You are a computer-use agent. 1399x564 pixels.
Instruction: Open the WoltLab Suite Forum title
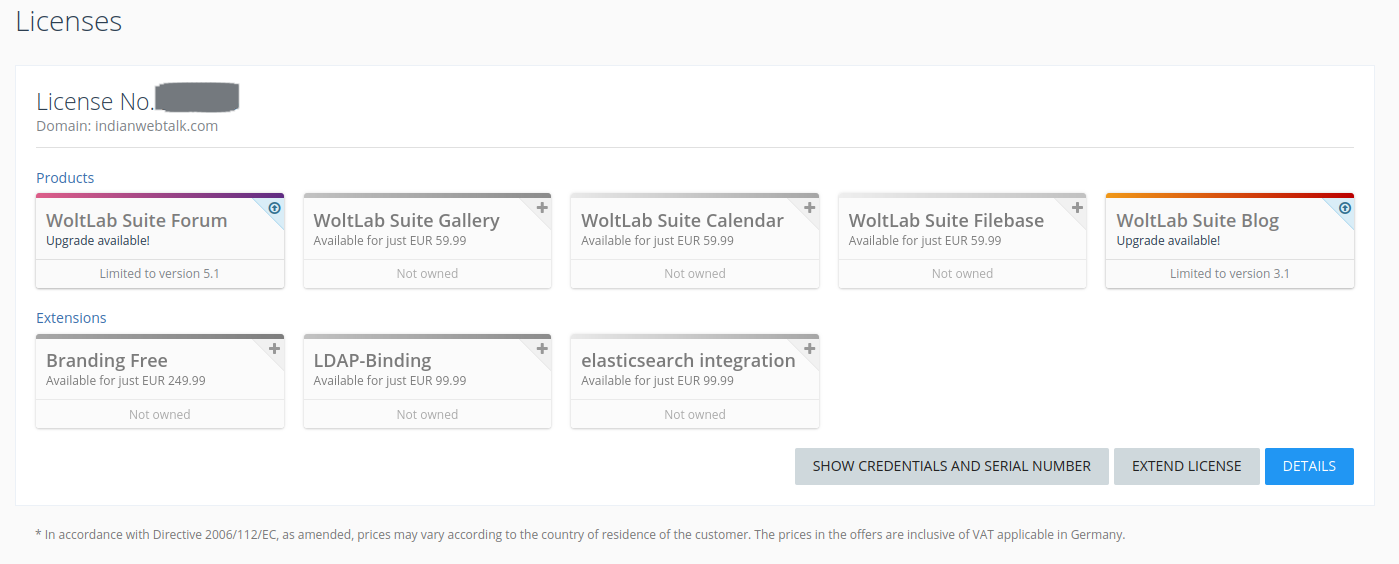coord(137,221)
